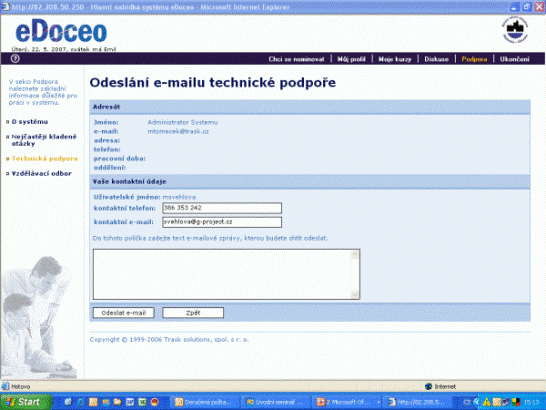
Task: Open the O systému sidebar link
Action: tap(30, 122)
